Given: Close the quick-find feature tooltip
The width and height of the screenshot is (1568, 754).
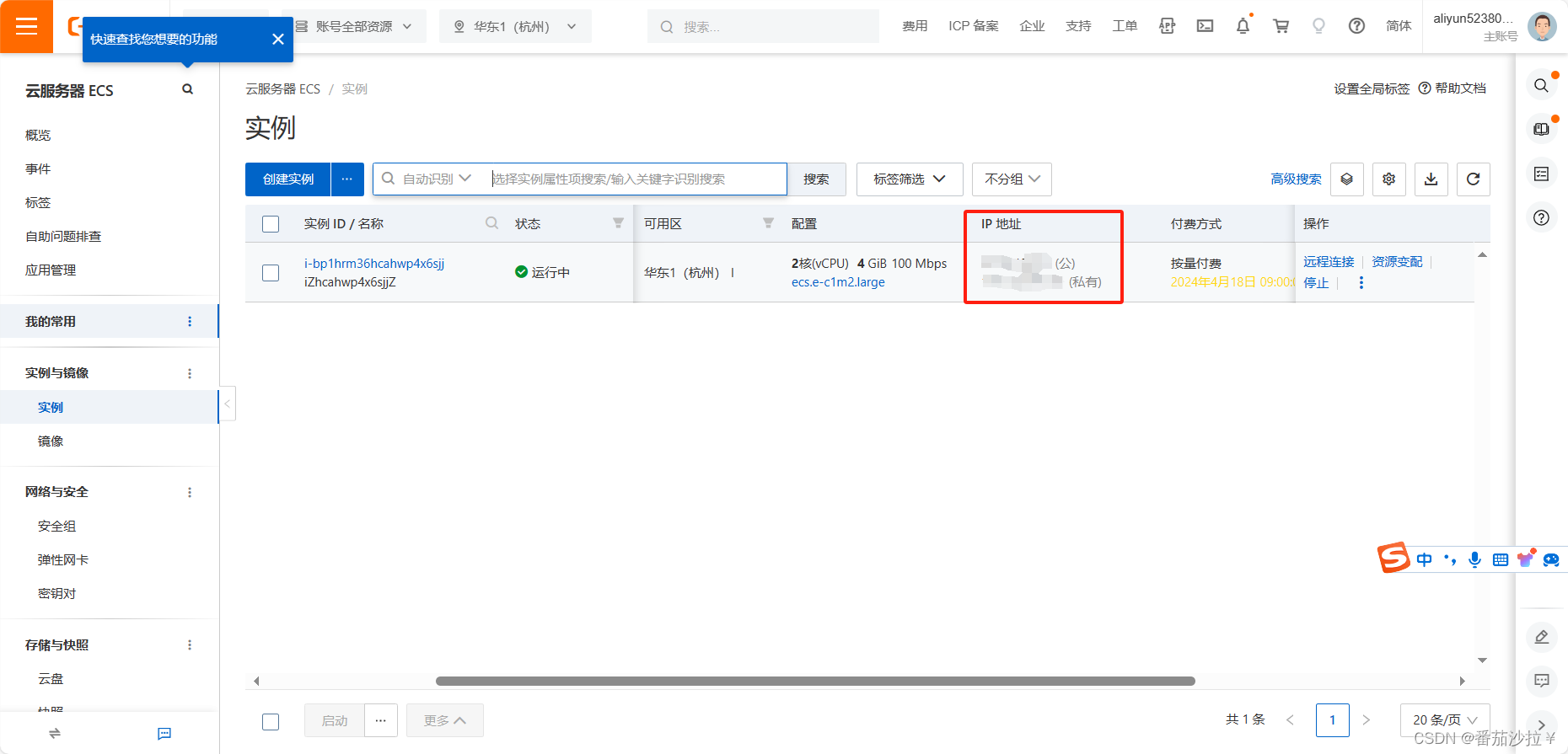Looking at the screenshot, I should point(278,40).
